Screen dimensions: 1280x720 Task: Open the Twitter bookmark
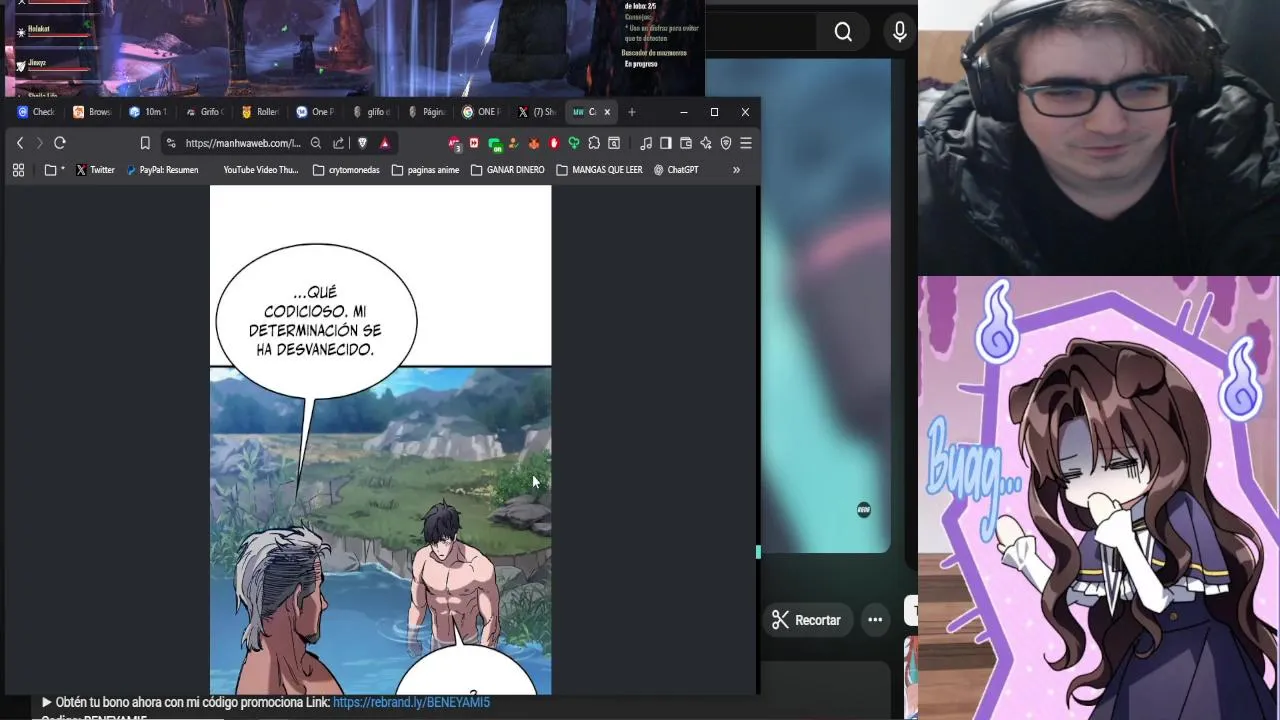click(95, 170)
